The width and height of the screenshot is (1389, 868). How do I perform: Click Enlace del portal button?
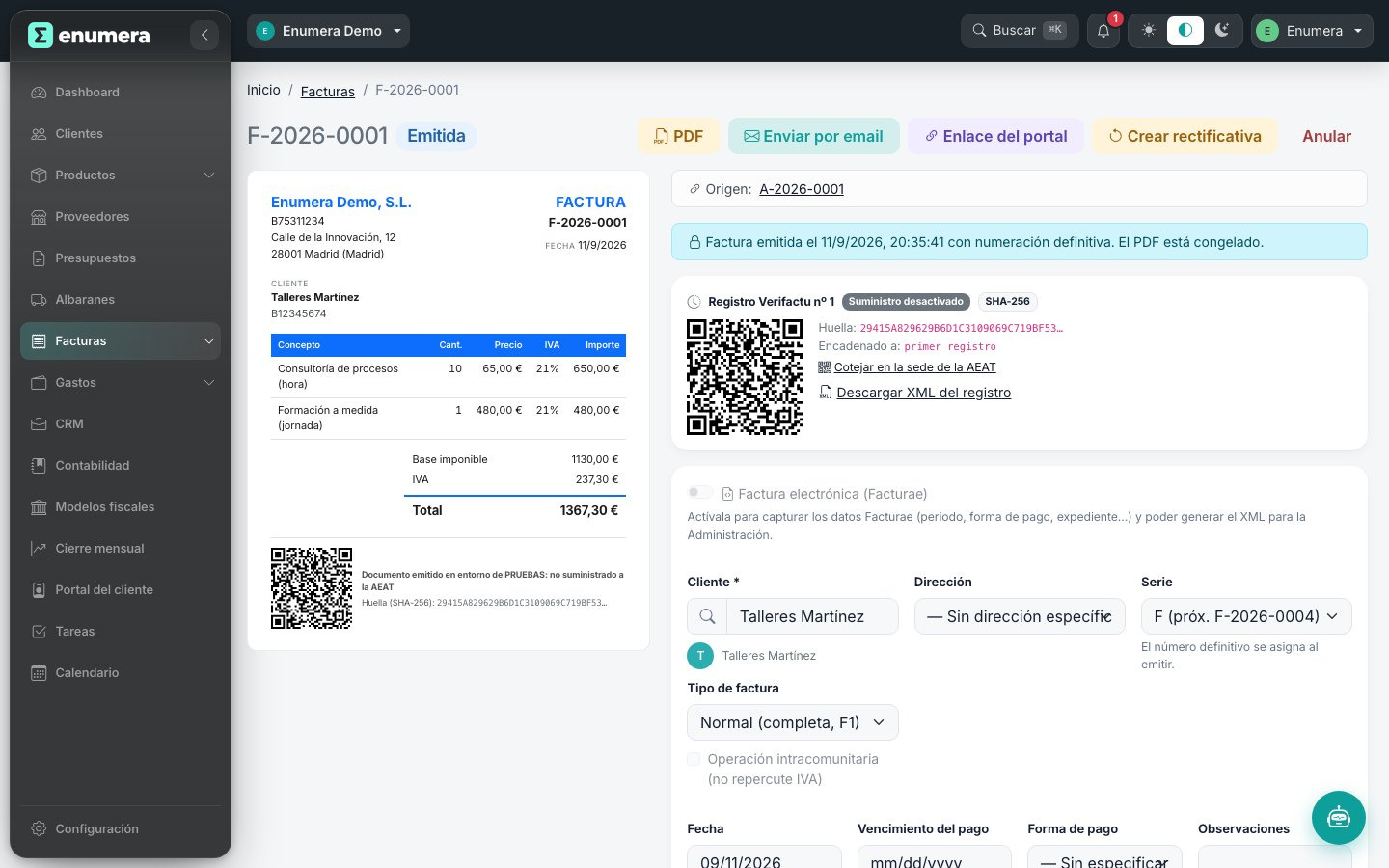point(996,136)
